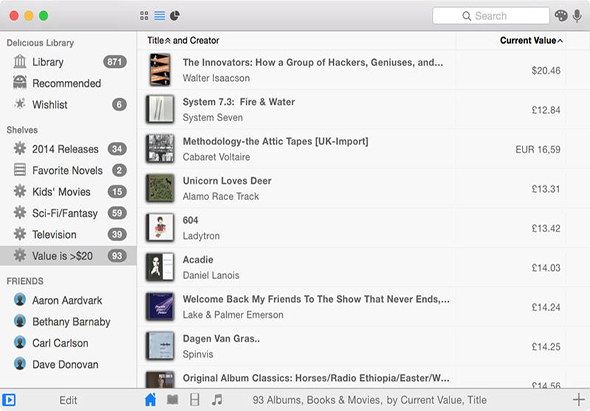Filter by books only
The height and width of the screenshot is (411, 590).
click(x=173, y=399)
